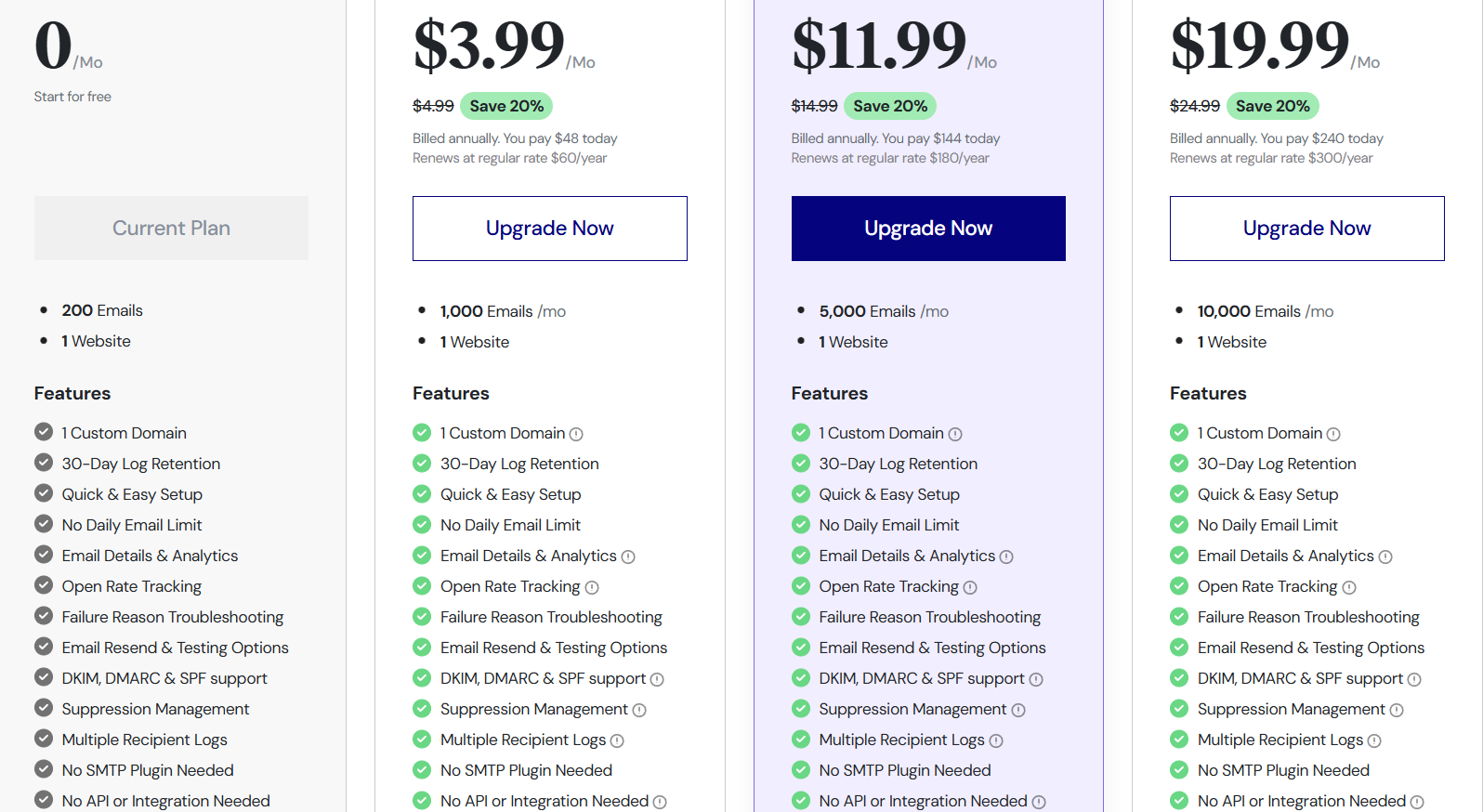Click gray checkmark next to Suppression Management, free plan

[x=44, y=709]
